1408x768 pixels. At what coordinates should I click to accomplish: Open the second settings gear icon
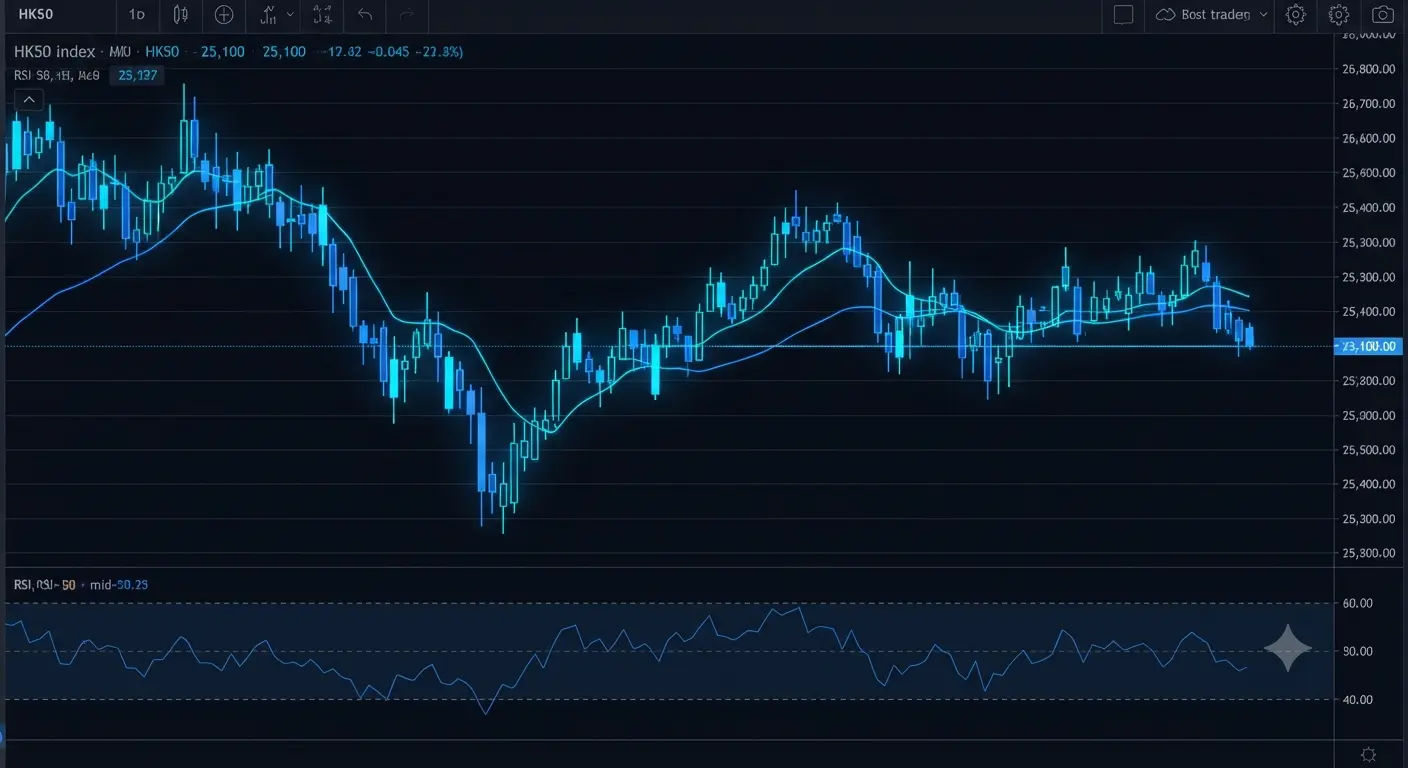pos(1339,15)
